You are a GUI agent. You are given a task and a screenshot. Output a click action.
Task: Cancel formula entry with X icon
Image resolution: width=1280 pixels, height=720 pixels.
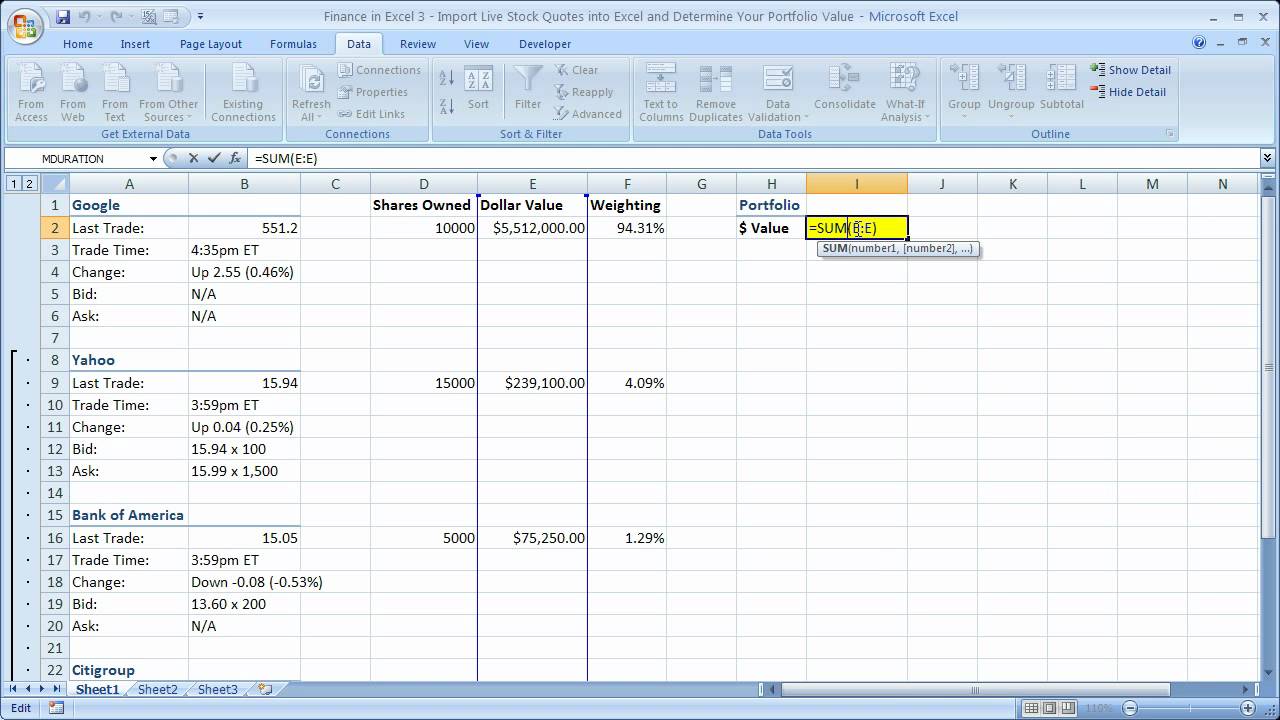pos(193,158)
